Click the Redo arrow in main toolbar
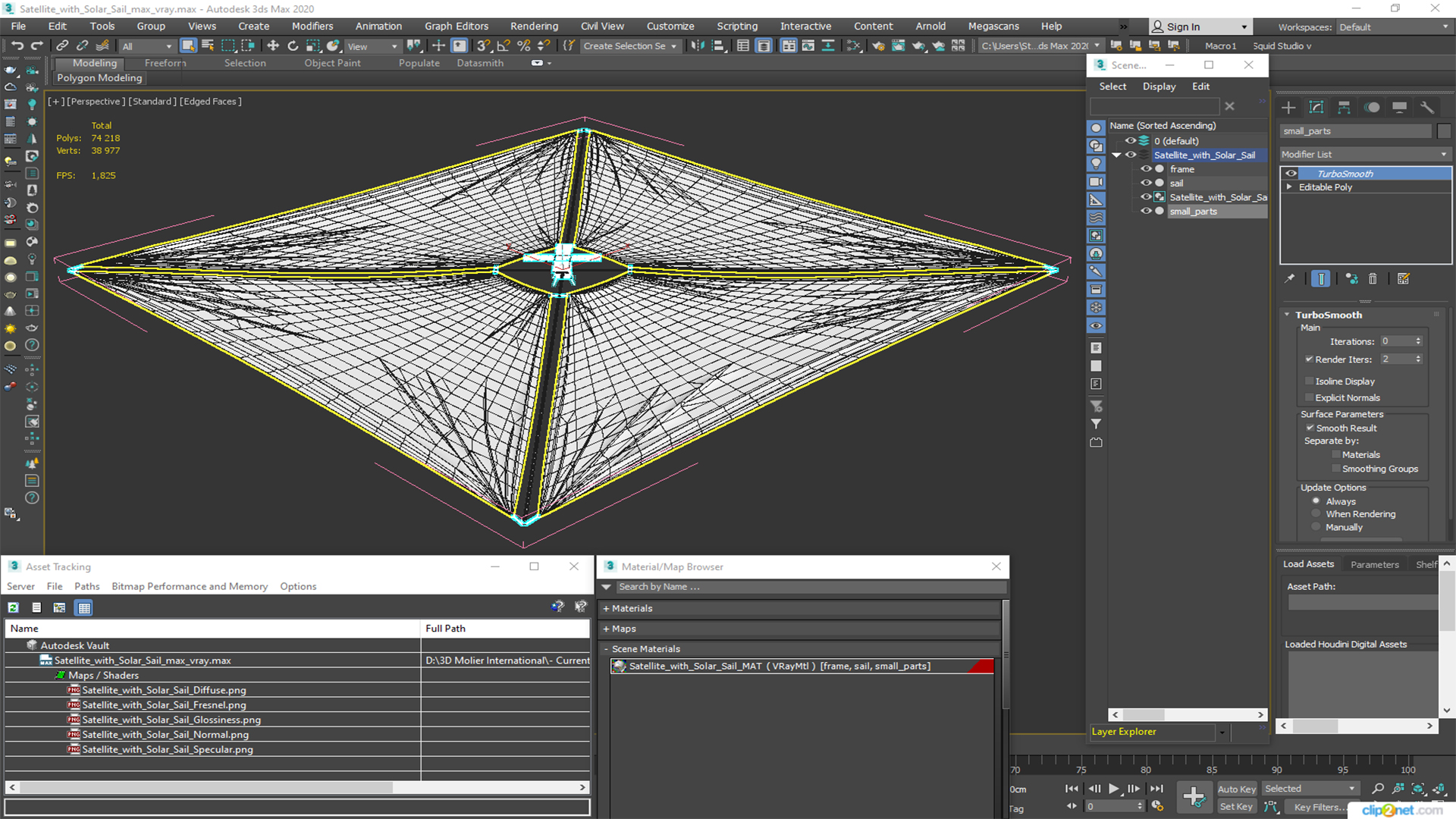Screen dimensions: 1456x819 pos(36,46)
